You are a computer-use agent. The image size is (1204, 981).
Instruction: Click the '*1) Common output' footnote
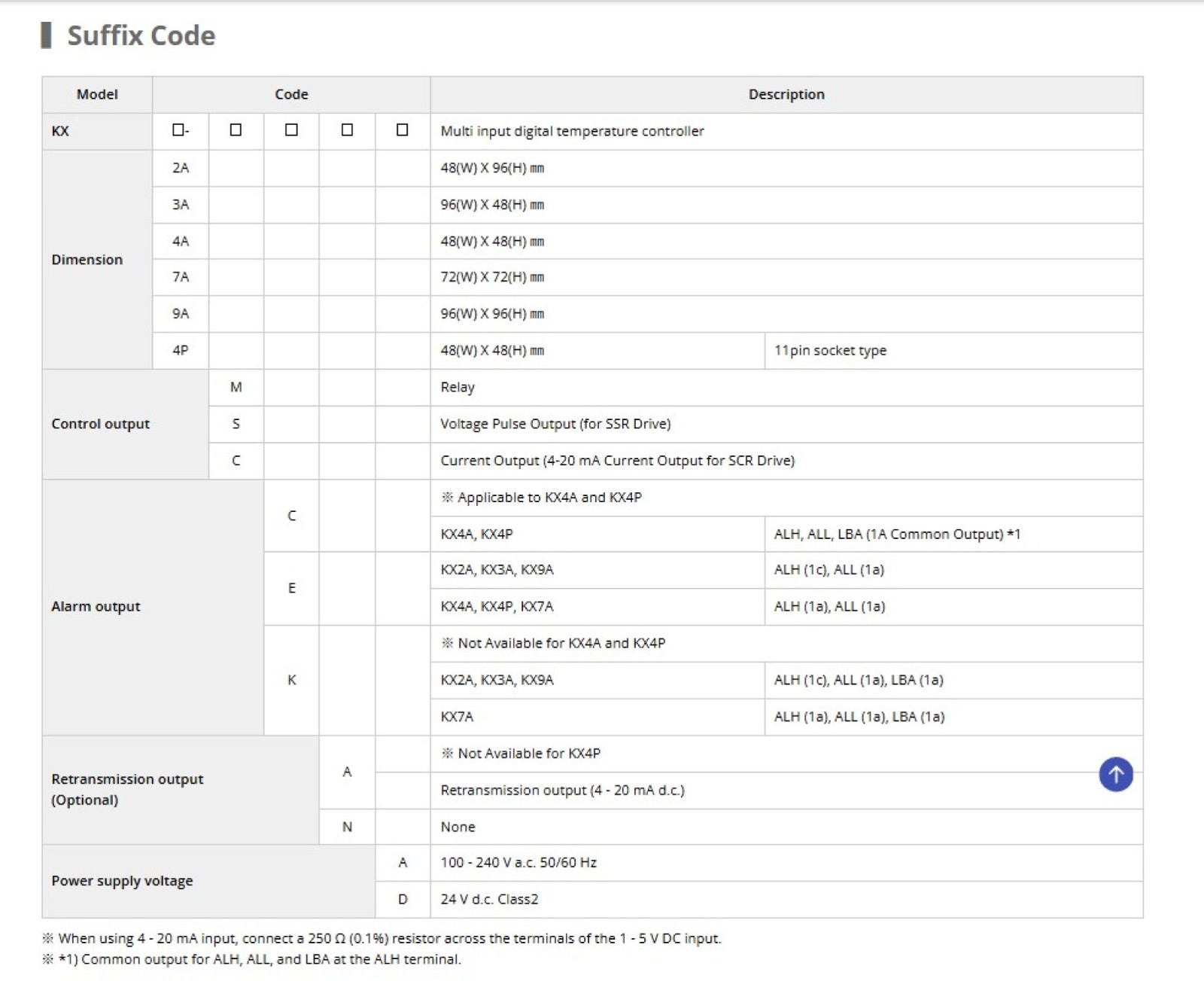tap(251, 959)
